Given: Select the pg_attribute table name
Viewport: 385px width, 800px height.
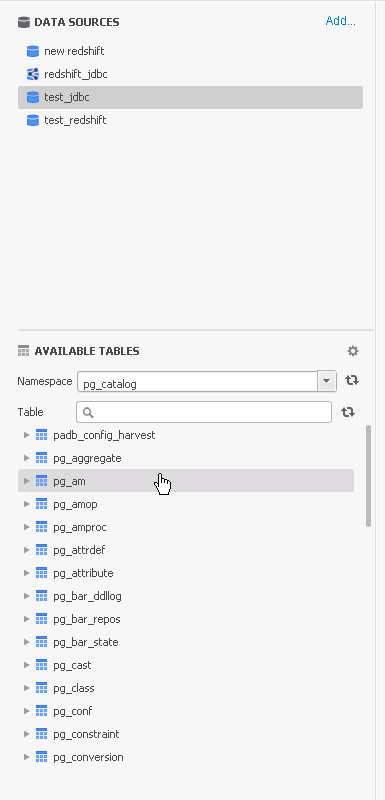Looking at the screenshot, I should tap(83, 573).
